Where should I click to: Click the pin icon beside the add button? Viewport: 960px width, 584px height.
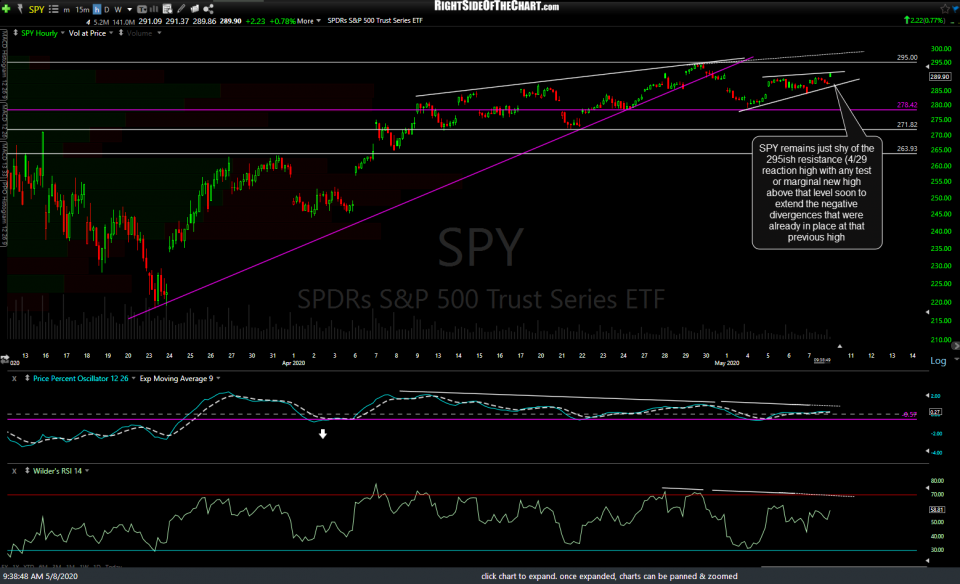(x=20, y=8)
